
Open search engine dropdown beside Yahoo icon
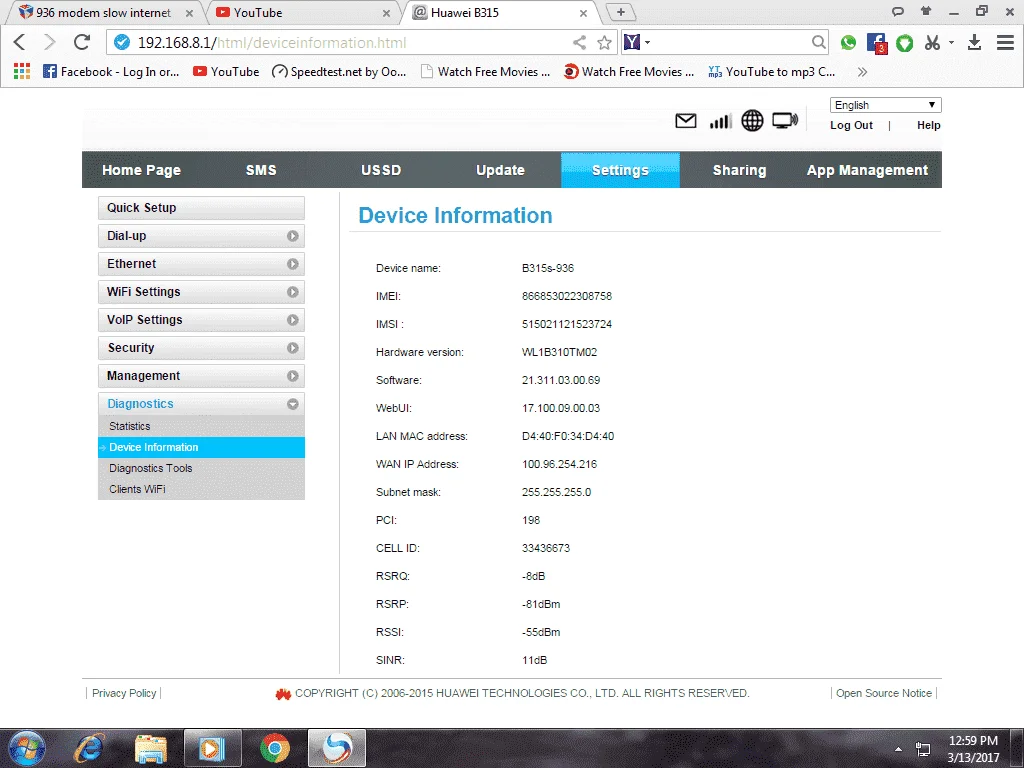pyautogui.click(x=648, y=43)
